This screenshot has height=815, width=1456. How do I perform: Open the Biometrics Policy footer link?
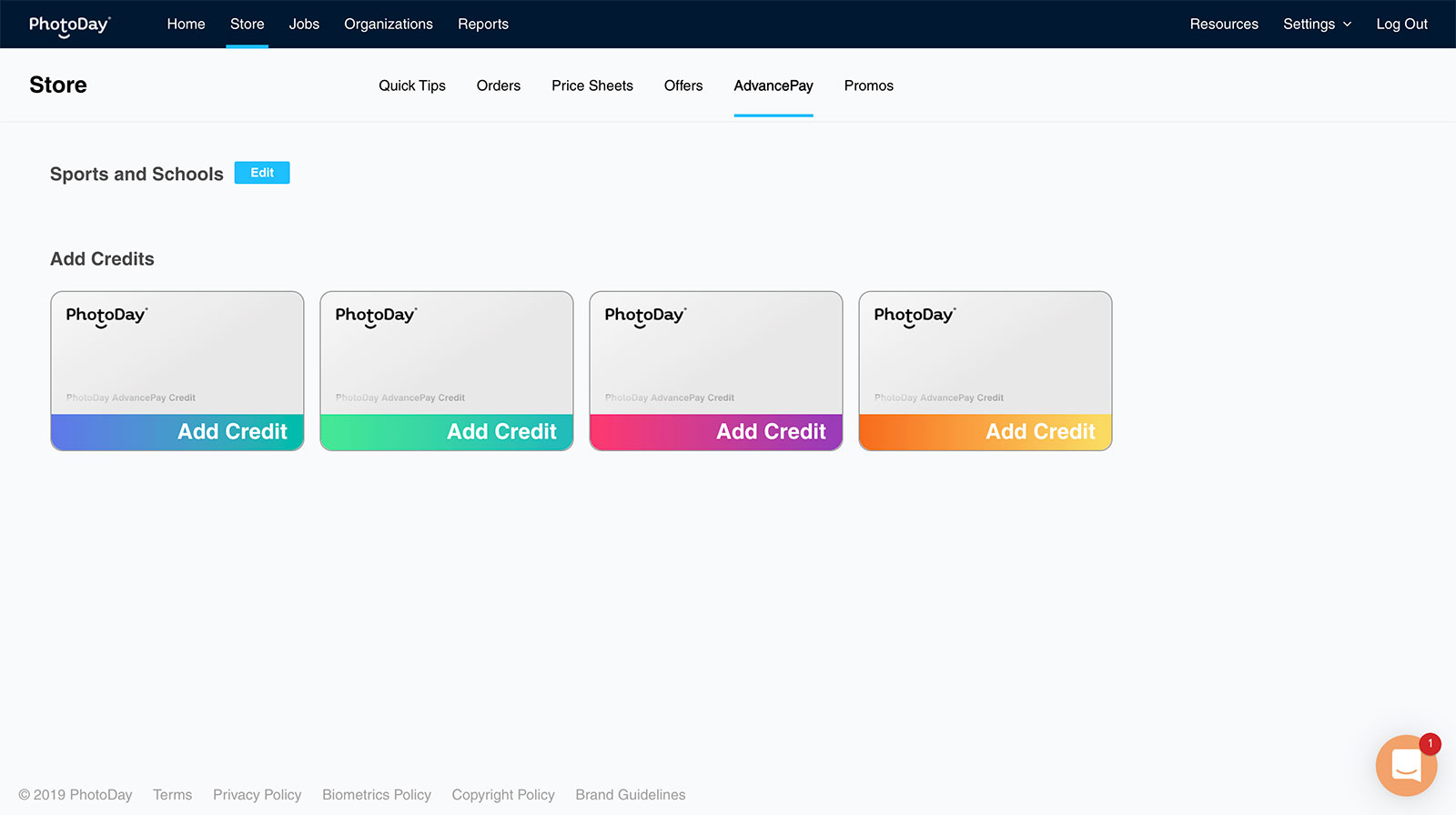[x=377, y=795]
